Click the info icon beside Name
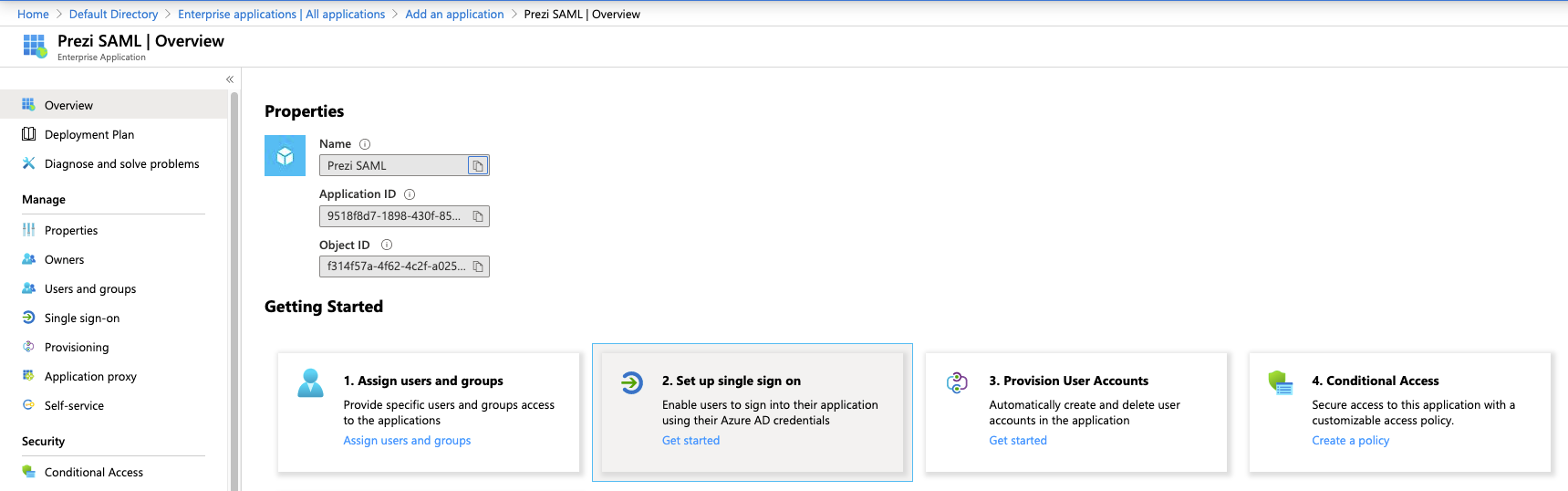 click(x=365, y=144)
